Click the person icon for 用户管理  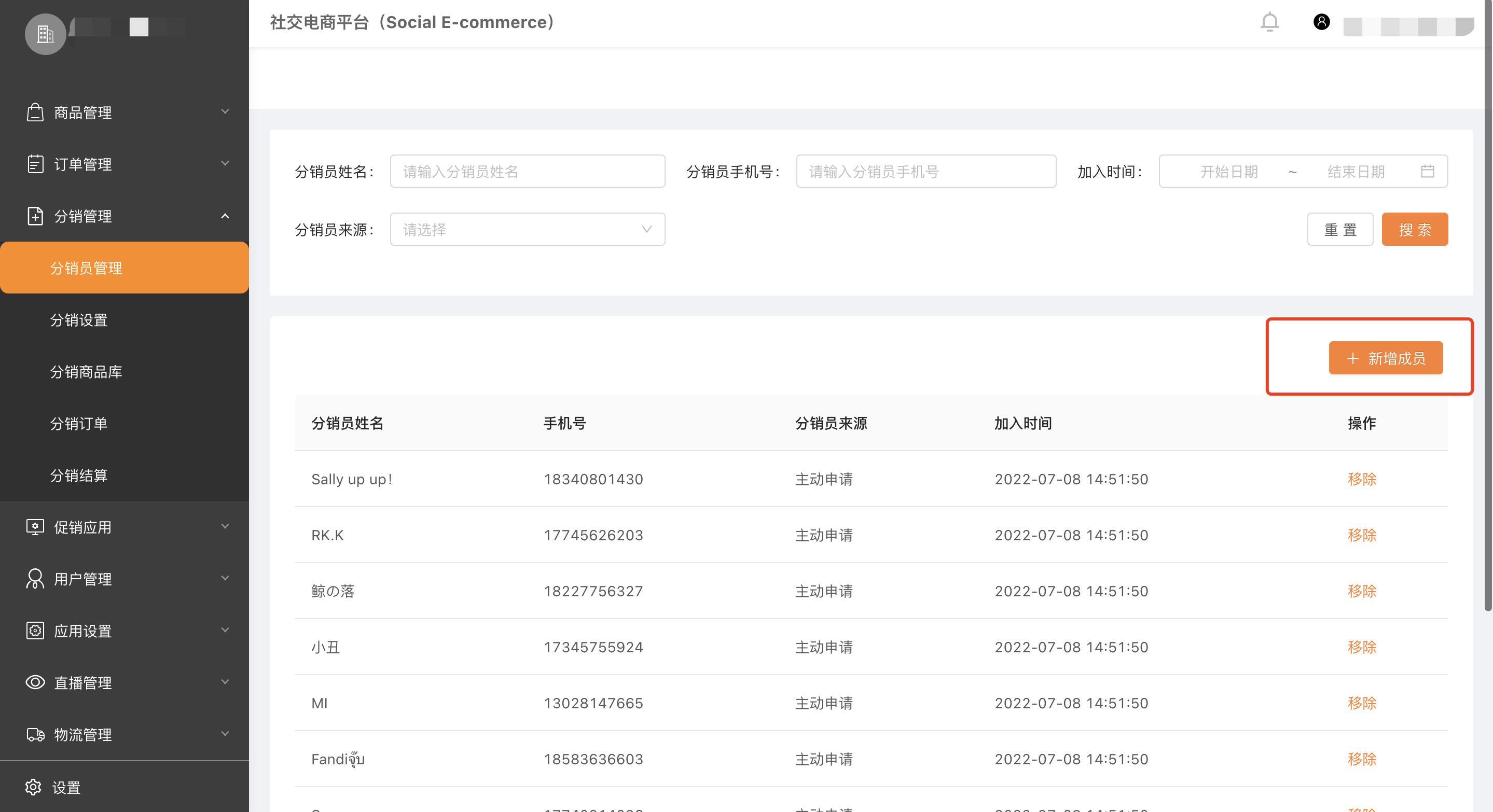coord(35,579)
